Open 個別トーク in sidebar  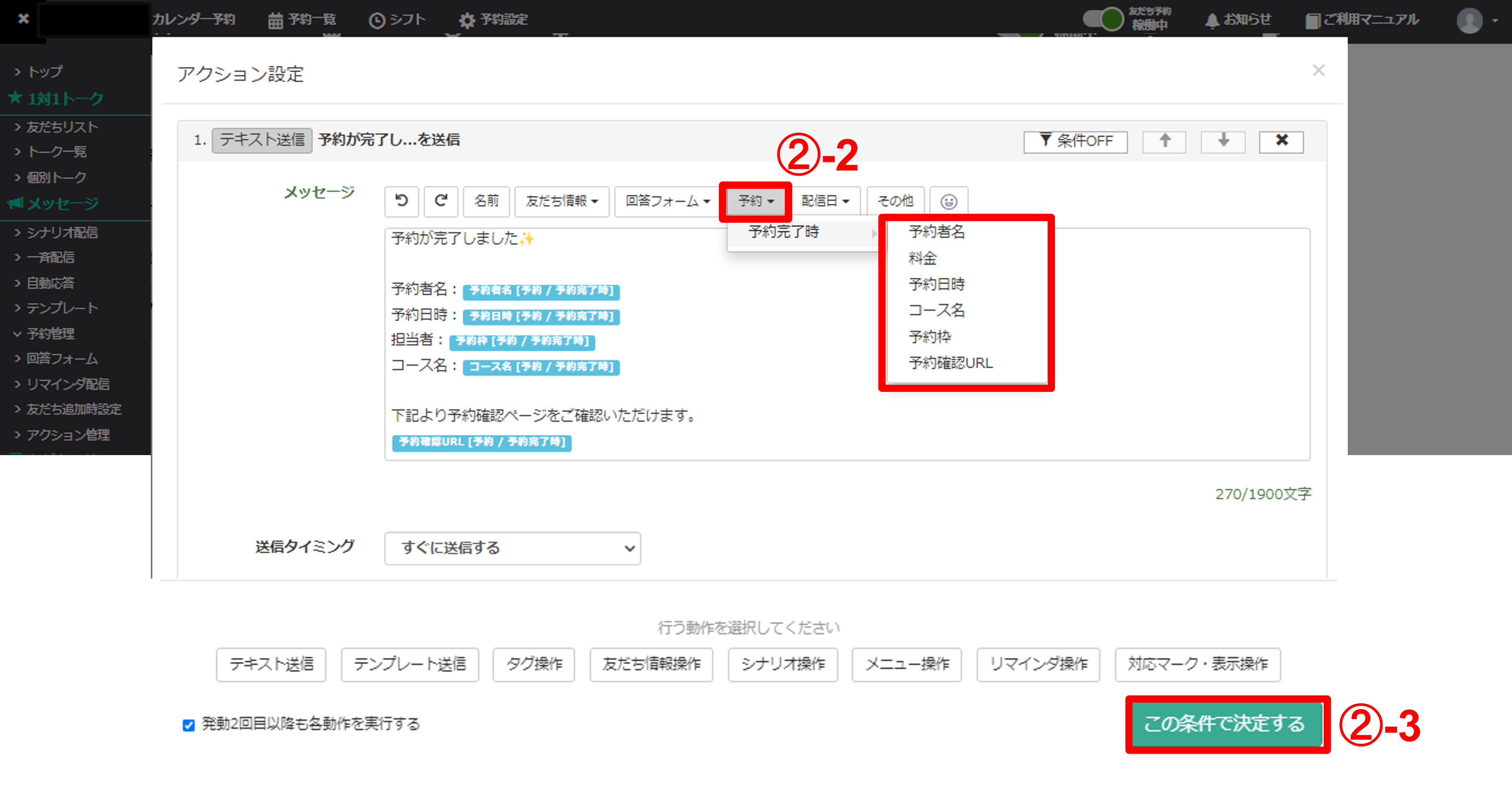[56, 177]
